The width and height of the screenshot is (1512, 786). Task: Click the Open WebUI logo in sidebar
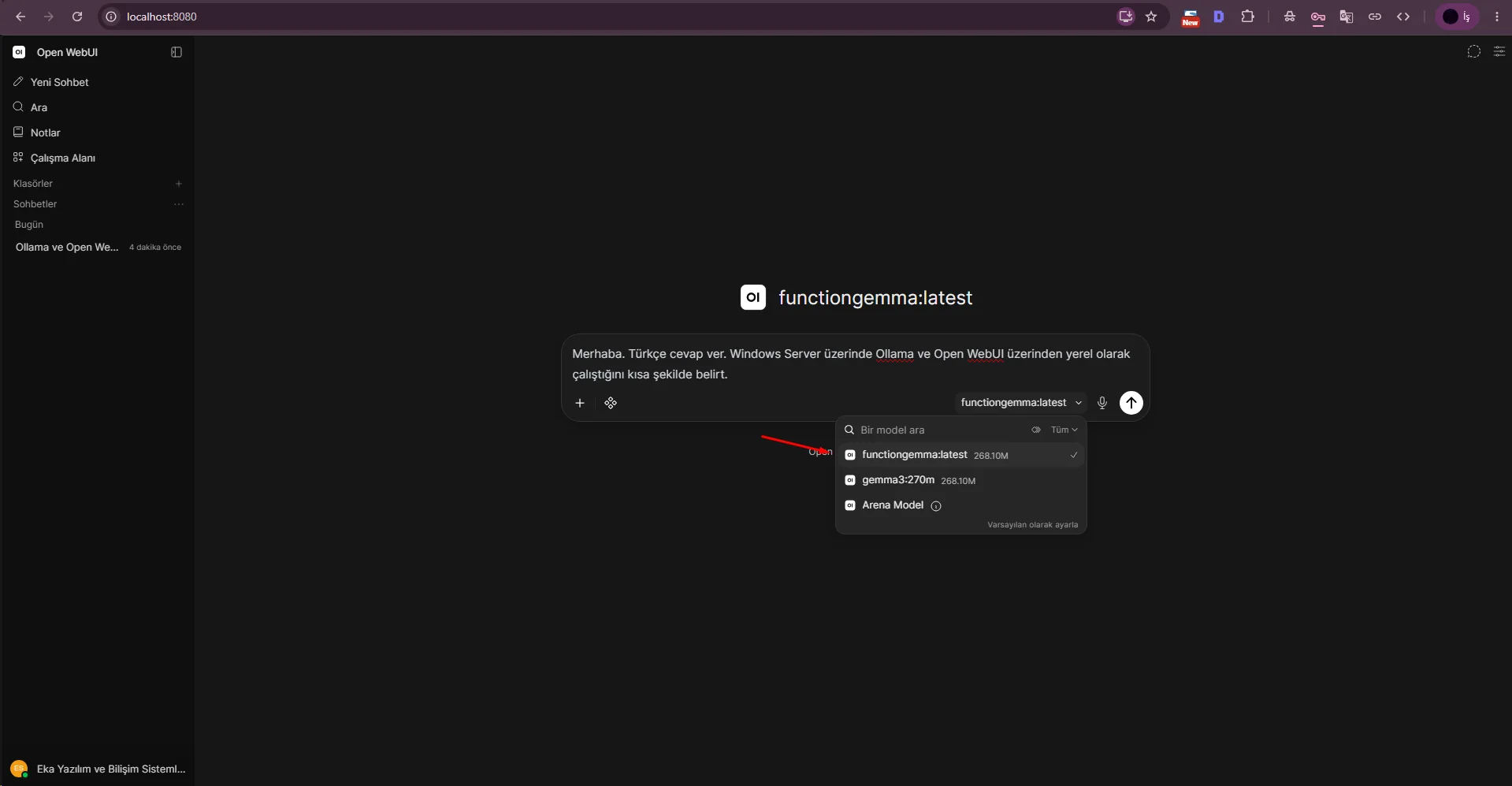(x=19, y=52)
